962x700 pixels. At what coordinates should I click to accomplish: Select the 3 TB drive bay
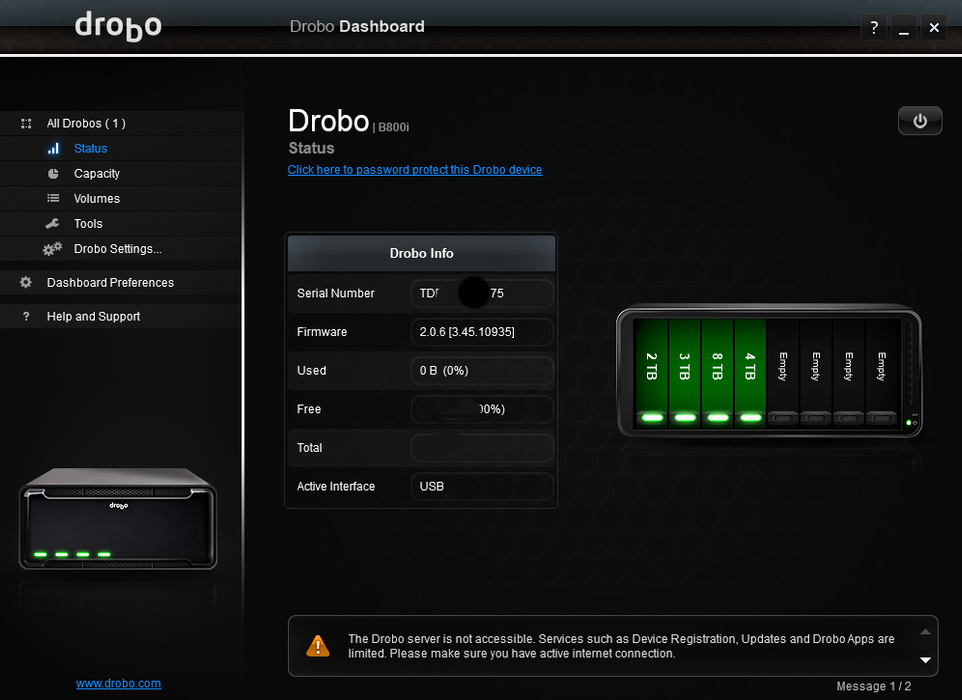[685, 372]
